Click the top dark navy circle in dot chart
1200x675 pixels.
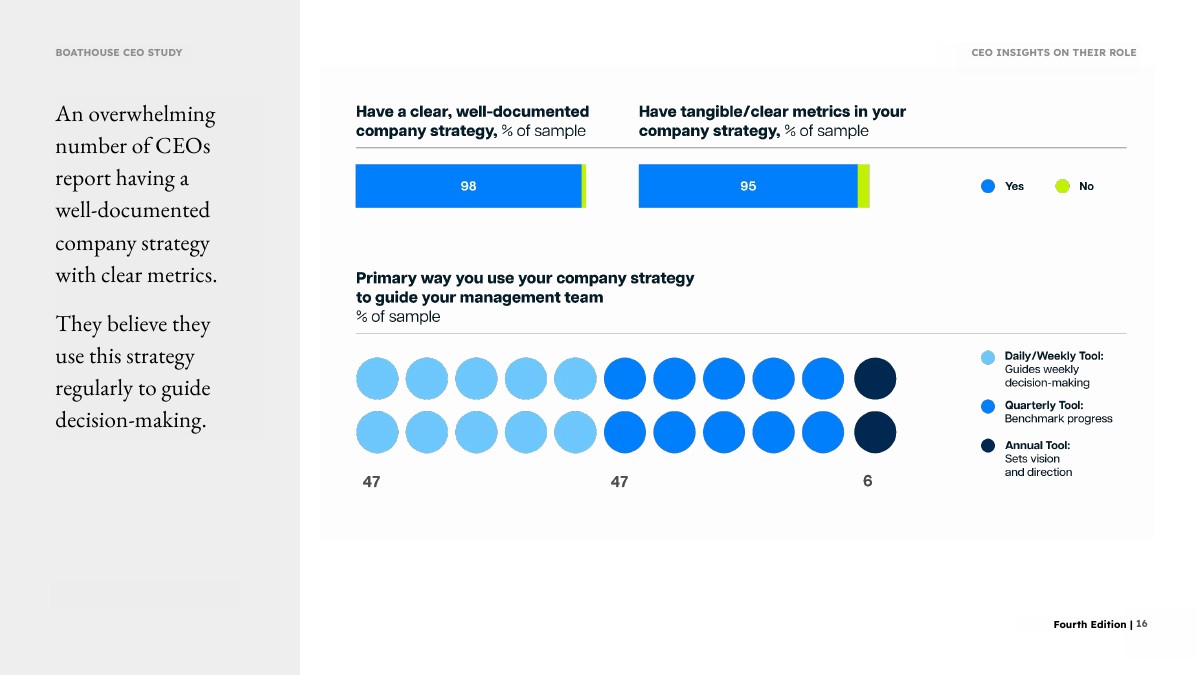(x=875, y=379)
